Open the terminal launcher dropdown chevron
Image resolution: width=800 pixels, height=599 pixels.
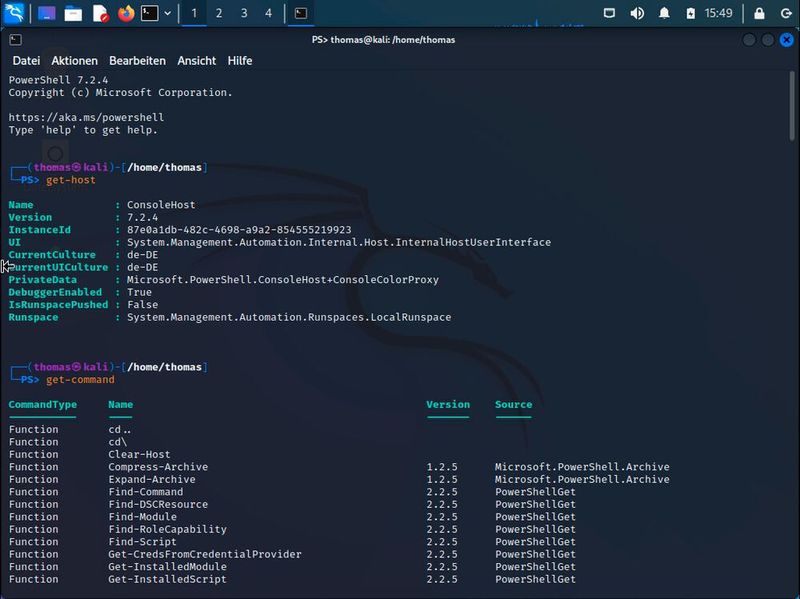click(x=166, y=13)
